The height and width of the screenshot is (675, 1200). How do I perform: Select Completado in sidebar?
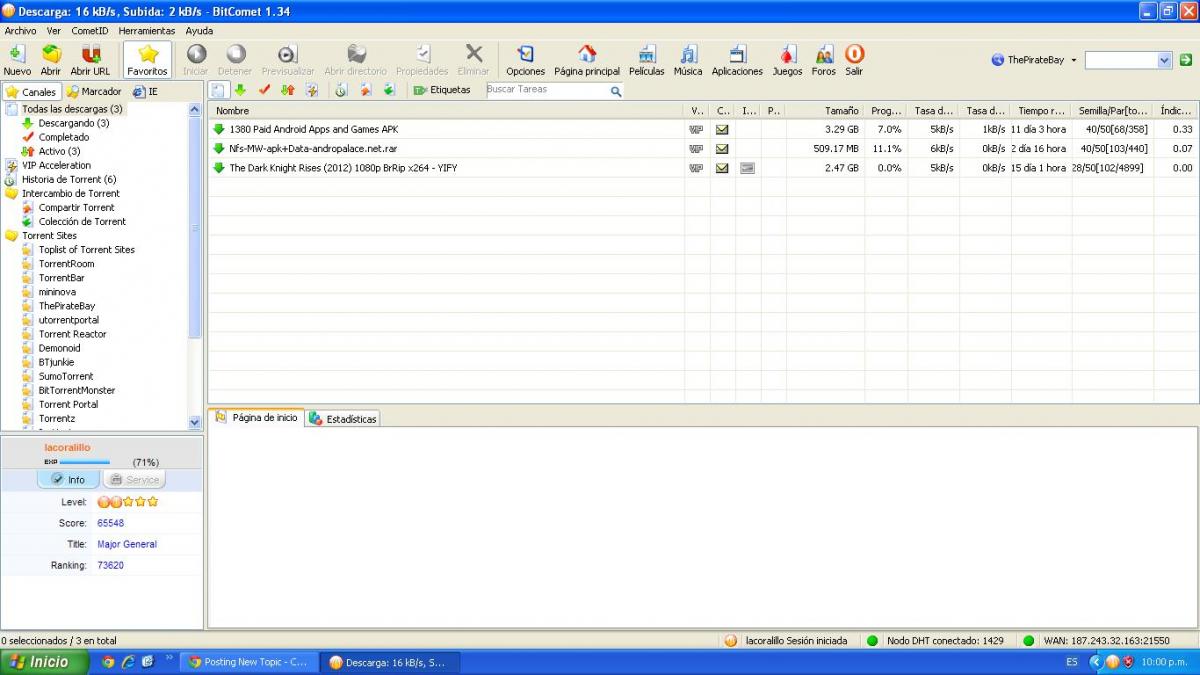click(64, 137)
